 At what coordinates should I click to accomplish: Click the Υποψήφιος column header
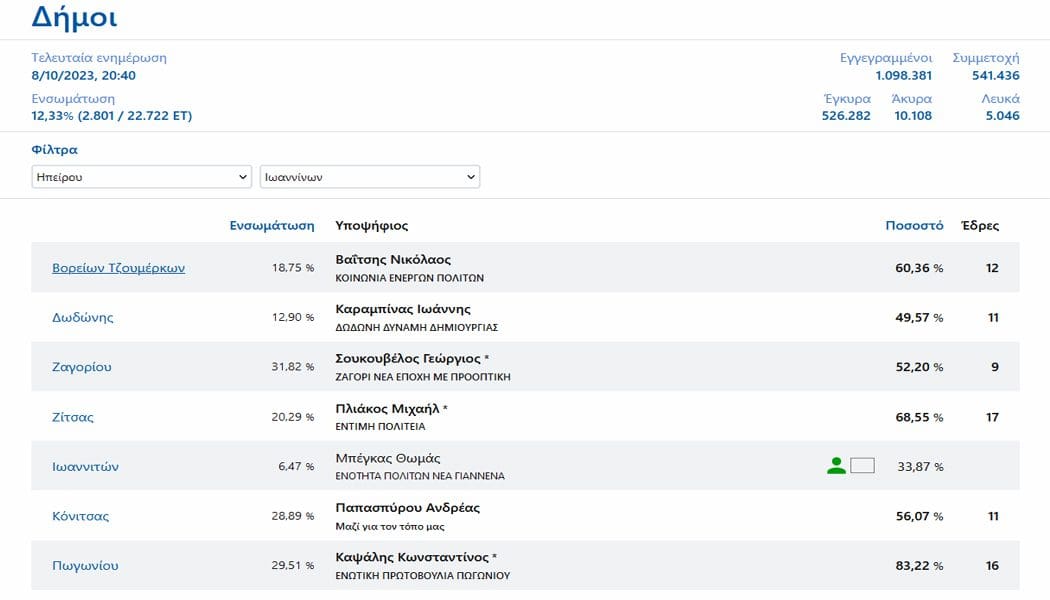tap(372, 226)
